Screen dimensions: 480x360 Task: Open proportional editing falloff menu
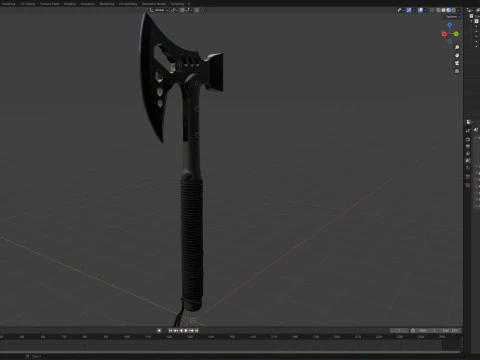202,10
